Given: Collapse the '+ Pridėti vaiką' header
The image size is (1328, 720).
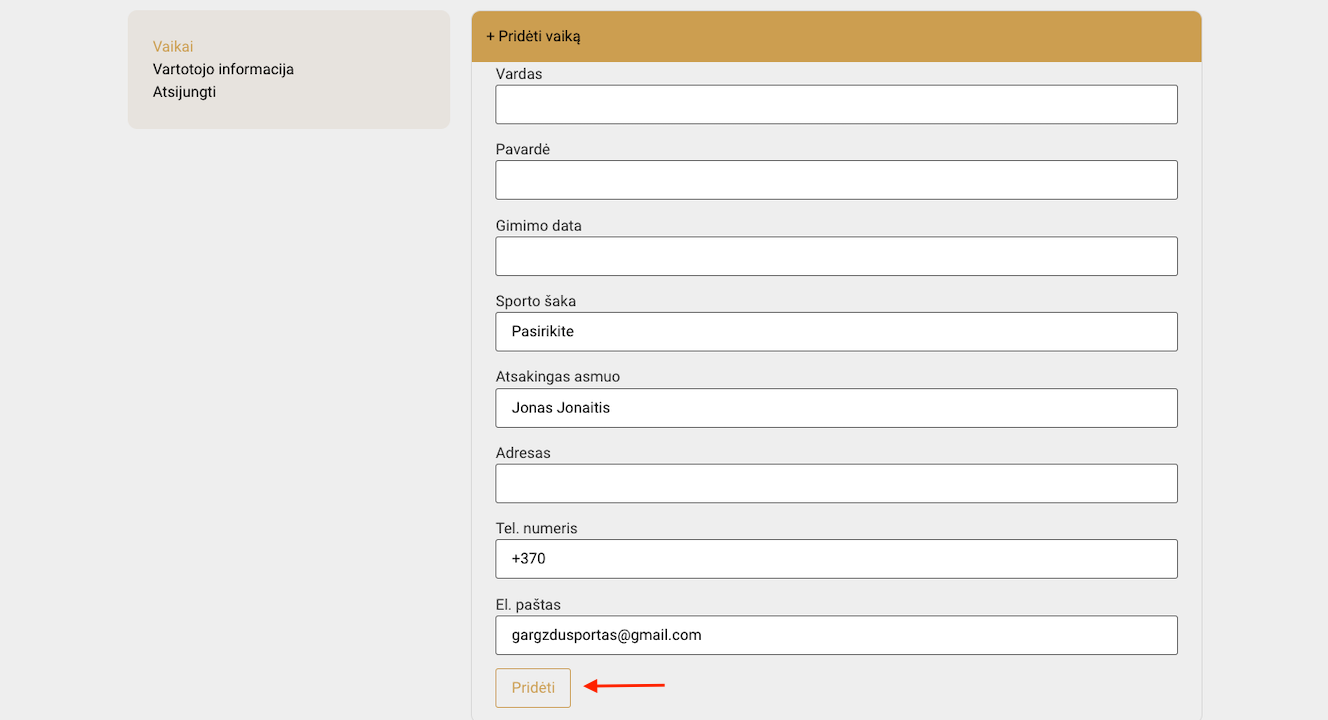Looking at the screenshot, I should click(x=836, y=36).
